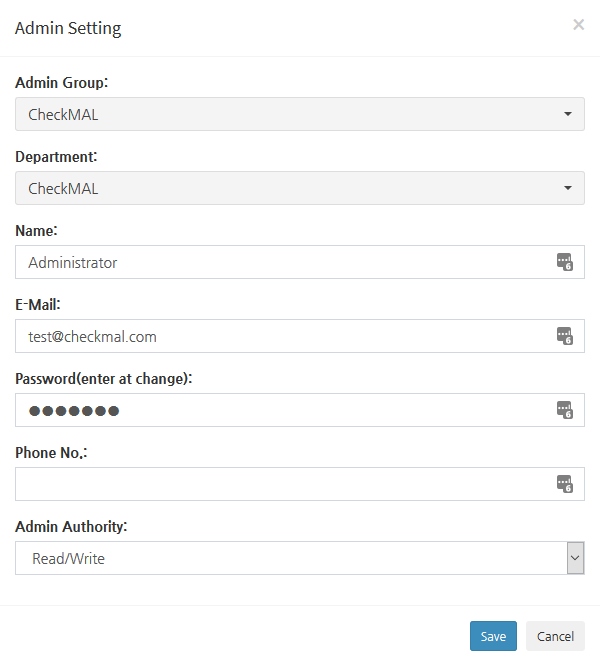
Task: Click the password manager icon in Name field
Action: (565, 262)
